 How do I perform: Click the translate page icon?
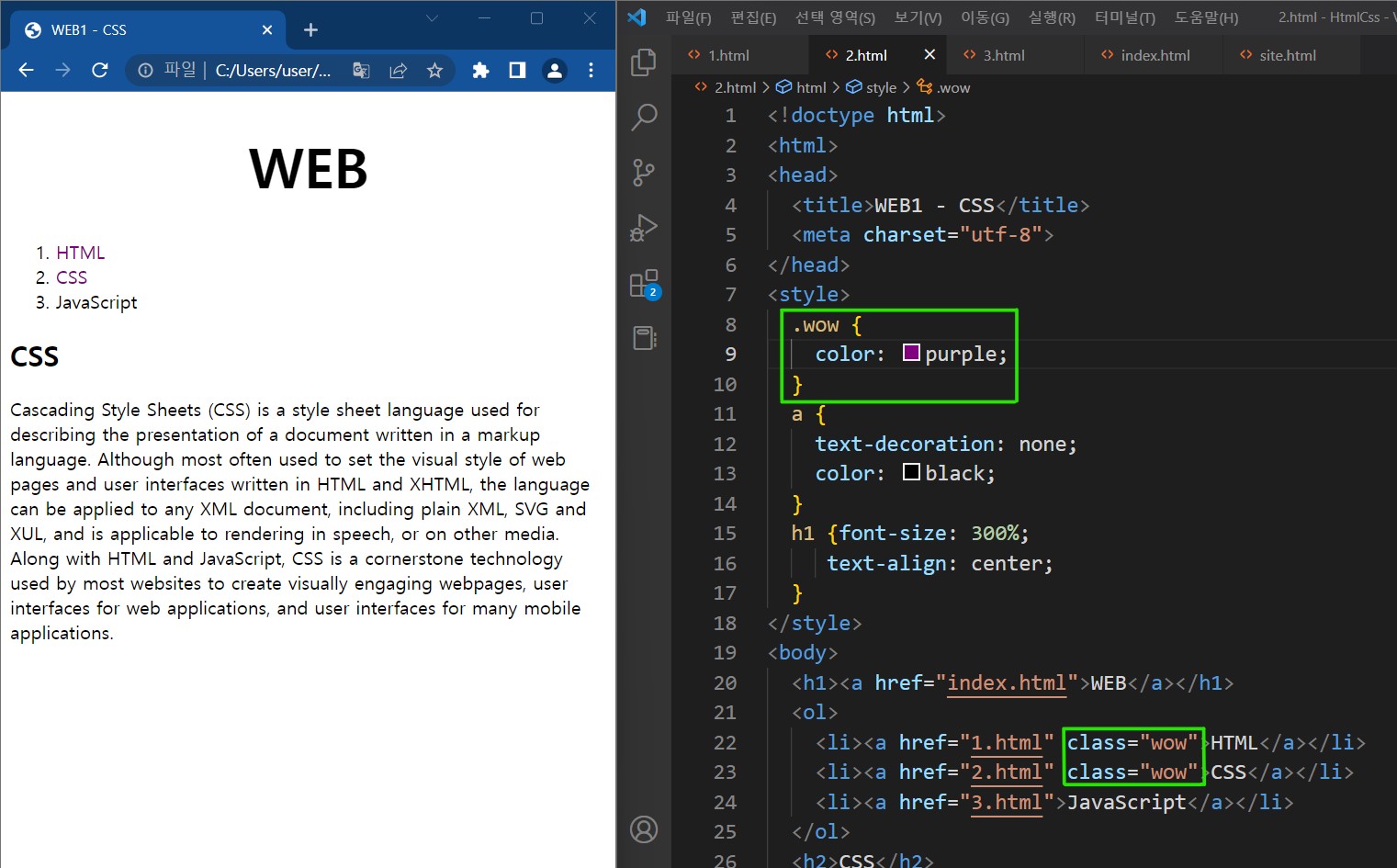point(361,70)
